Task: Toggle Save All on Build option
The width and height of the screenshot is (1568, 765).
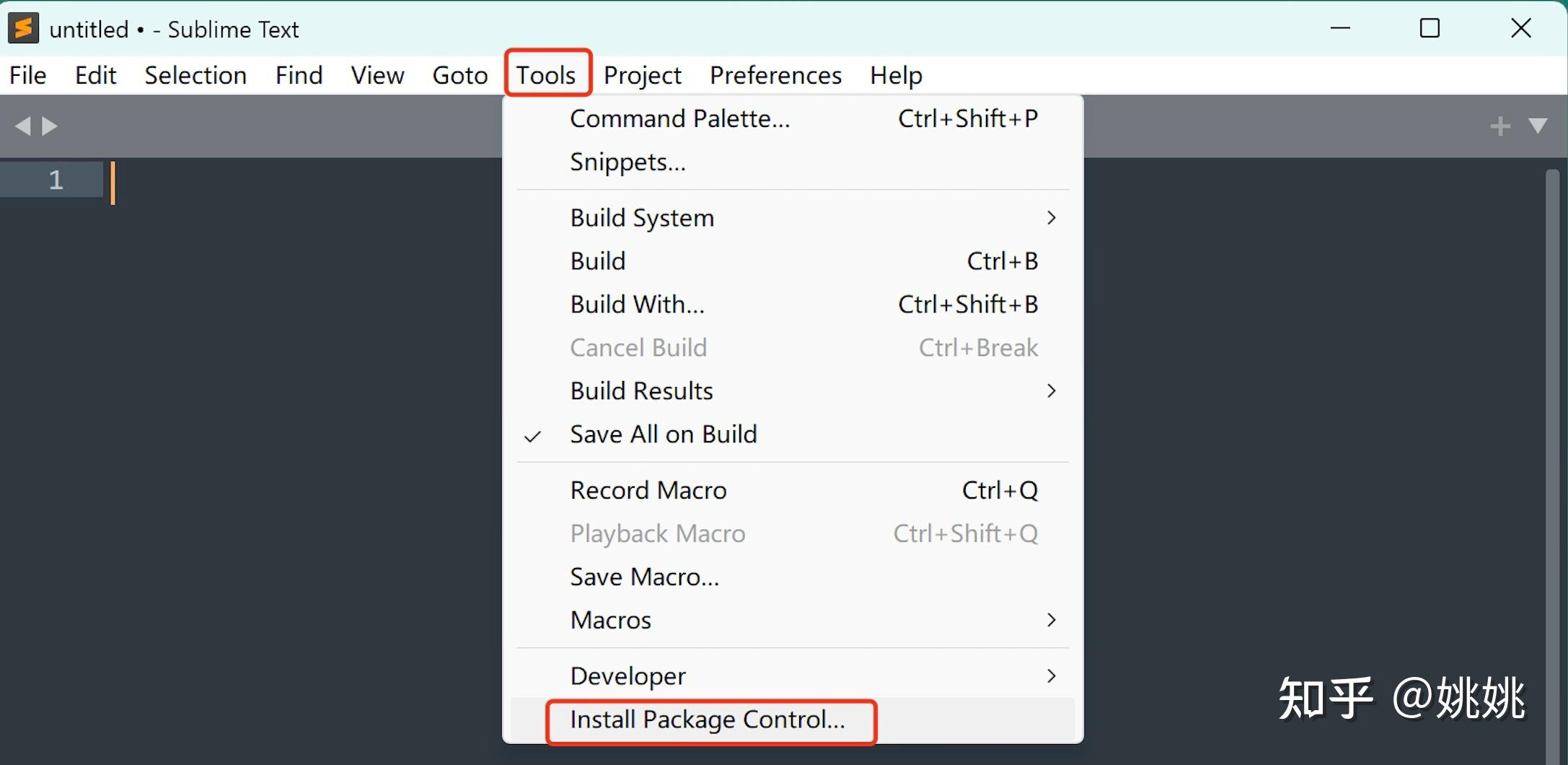Action: pyautogui.click(x=663, y=434)
